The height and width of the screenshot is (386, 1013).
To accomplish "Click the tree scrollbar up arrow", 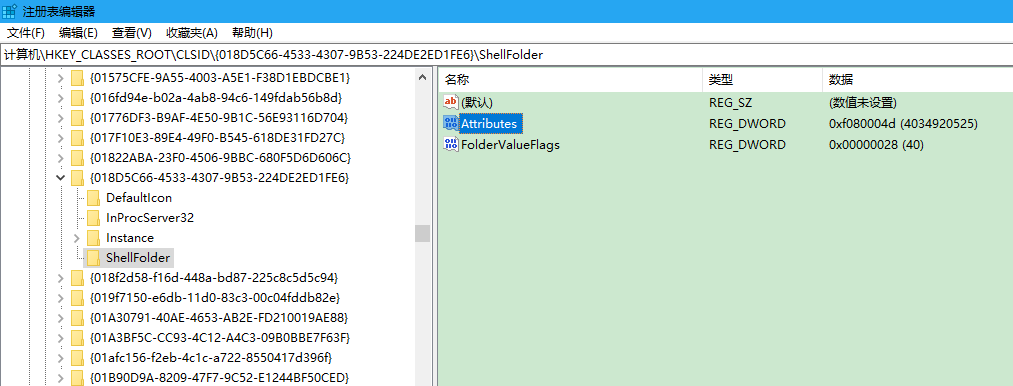I will [x=423, y=78].
